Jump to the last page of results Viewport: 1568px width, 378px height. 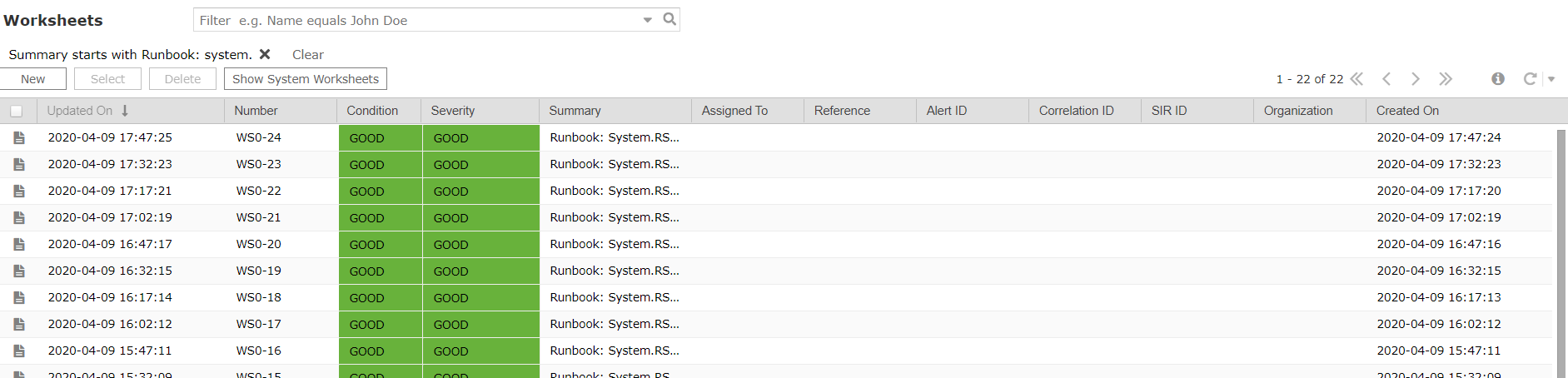(1446, 79)
